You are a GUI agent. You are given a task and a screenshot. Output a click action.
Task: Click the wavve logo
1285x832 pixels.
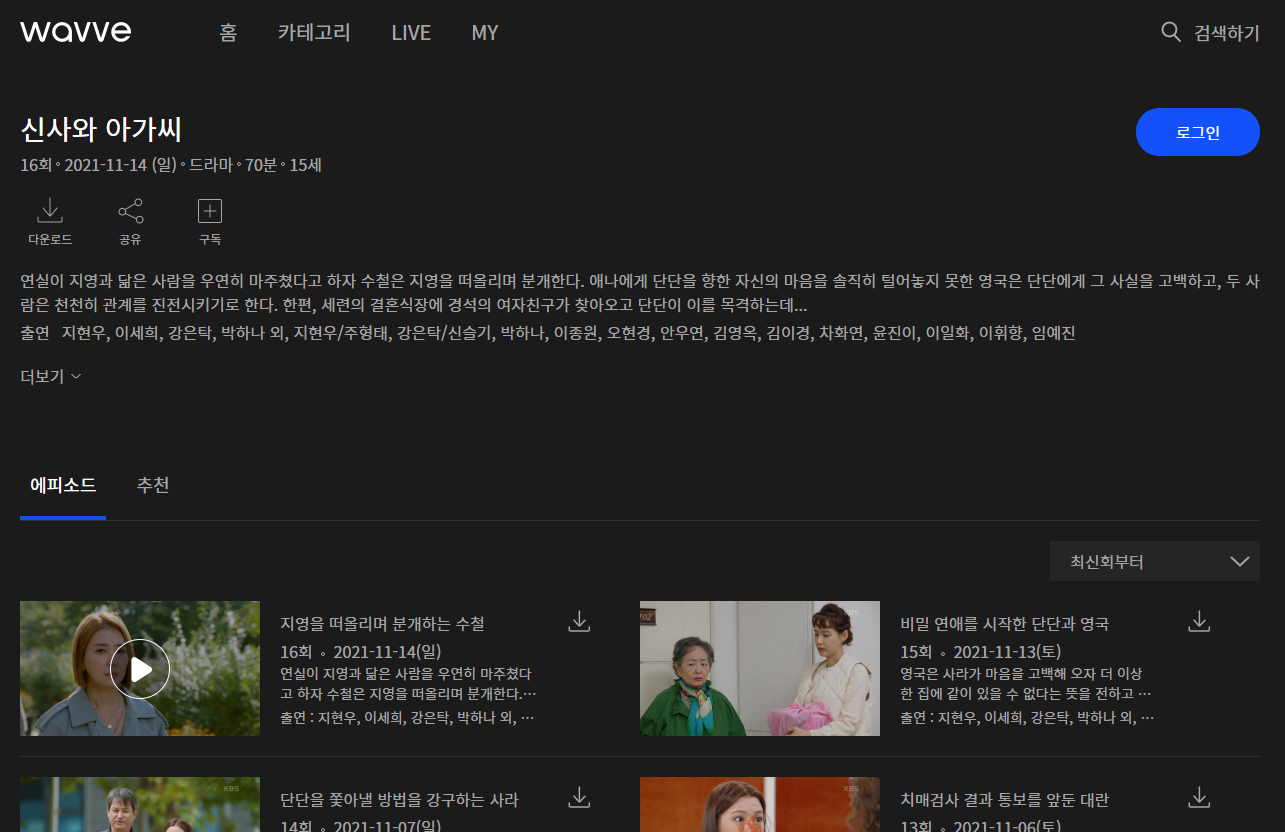click(x=76, y=32)
